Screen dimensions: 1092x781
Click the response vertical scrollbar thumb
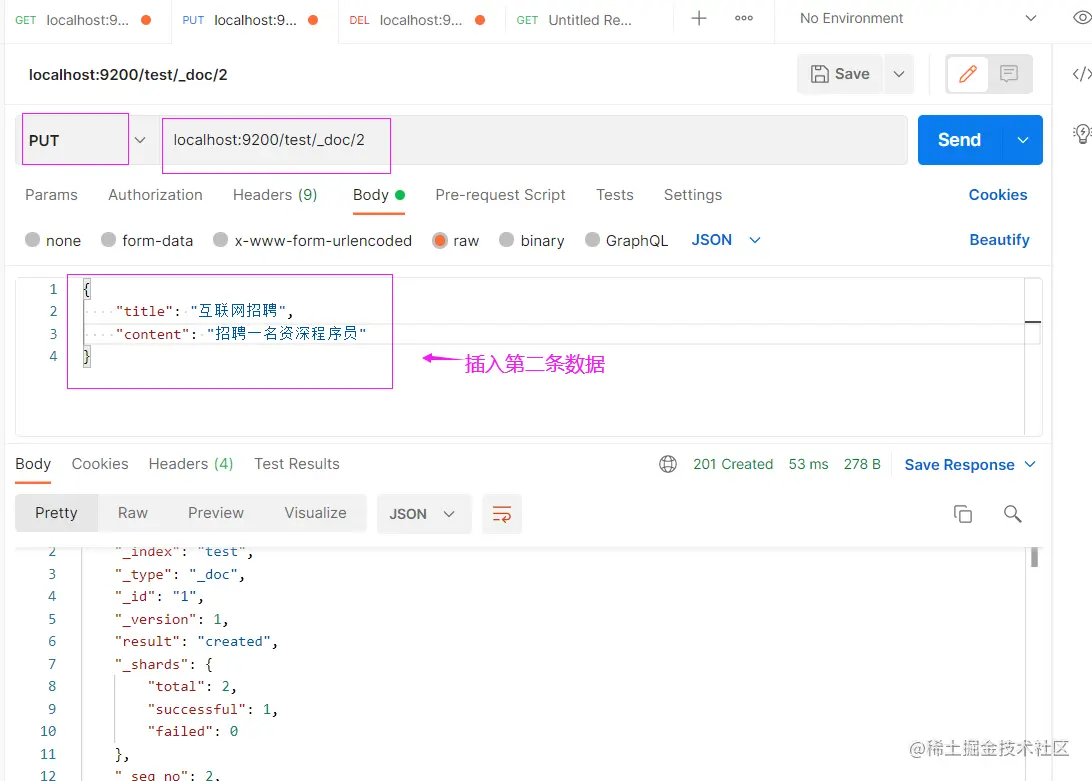coord(1034,557)
